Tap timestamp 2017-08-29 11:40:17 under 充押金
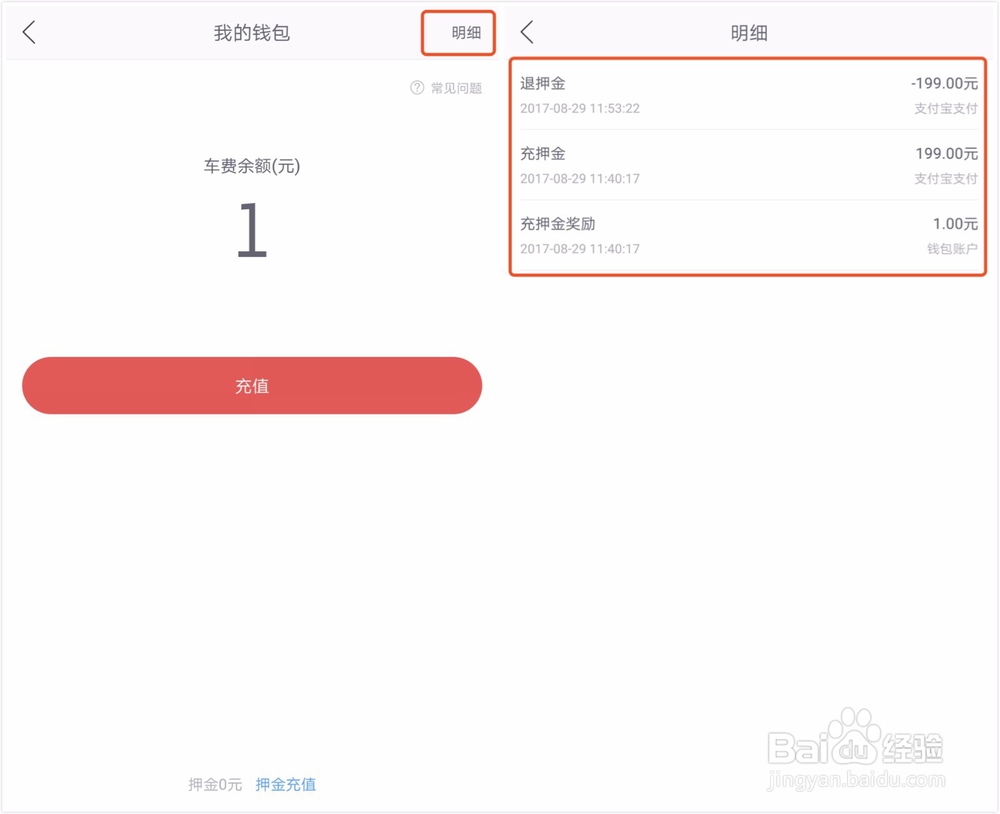 (x=580, y=178)
